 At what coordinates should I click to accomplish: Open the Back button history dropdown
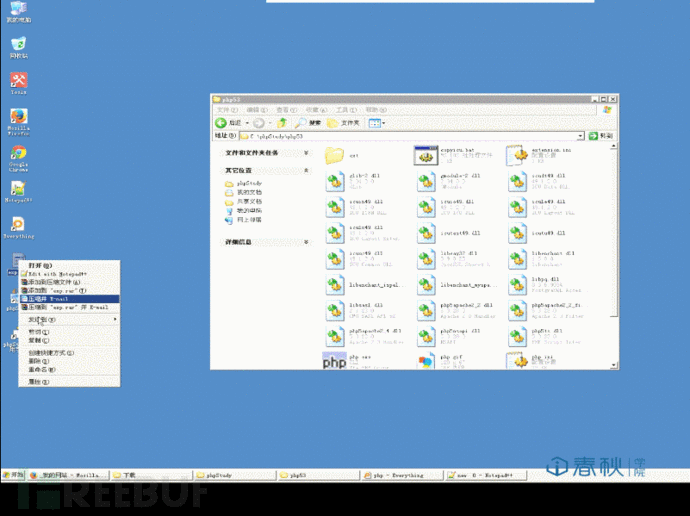tap(247, 123)
